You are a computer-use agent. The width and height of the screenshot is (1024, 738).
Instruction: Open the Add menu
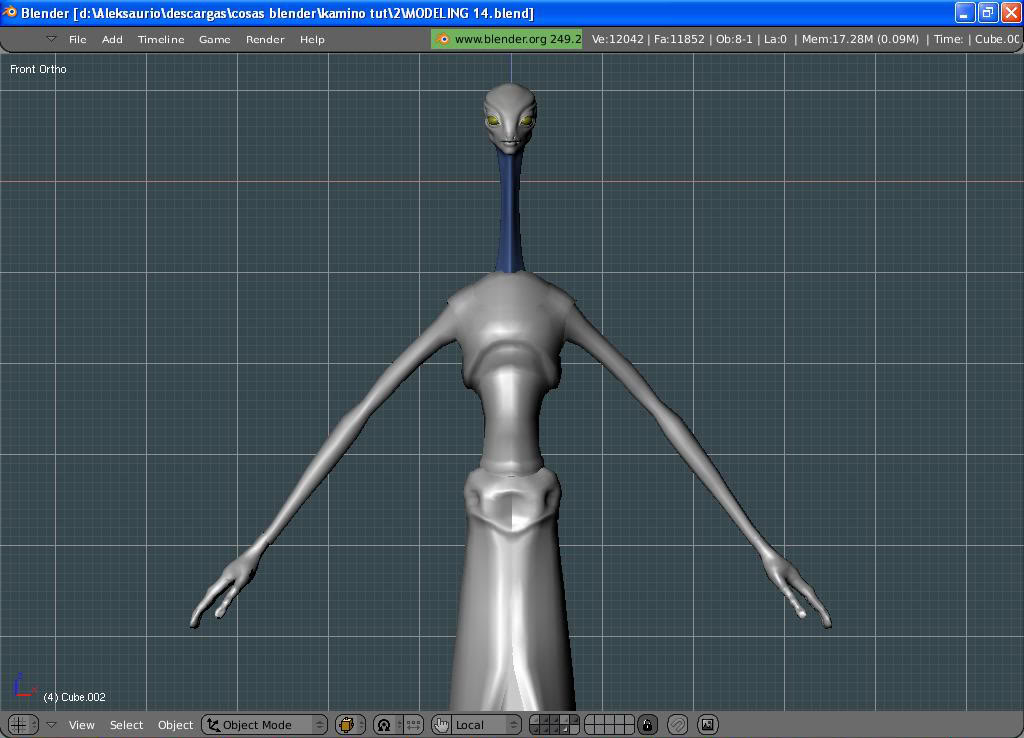coord(112,39)
